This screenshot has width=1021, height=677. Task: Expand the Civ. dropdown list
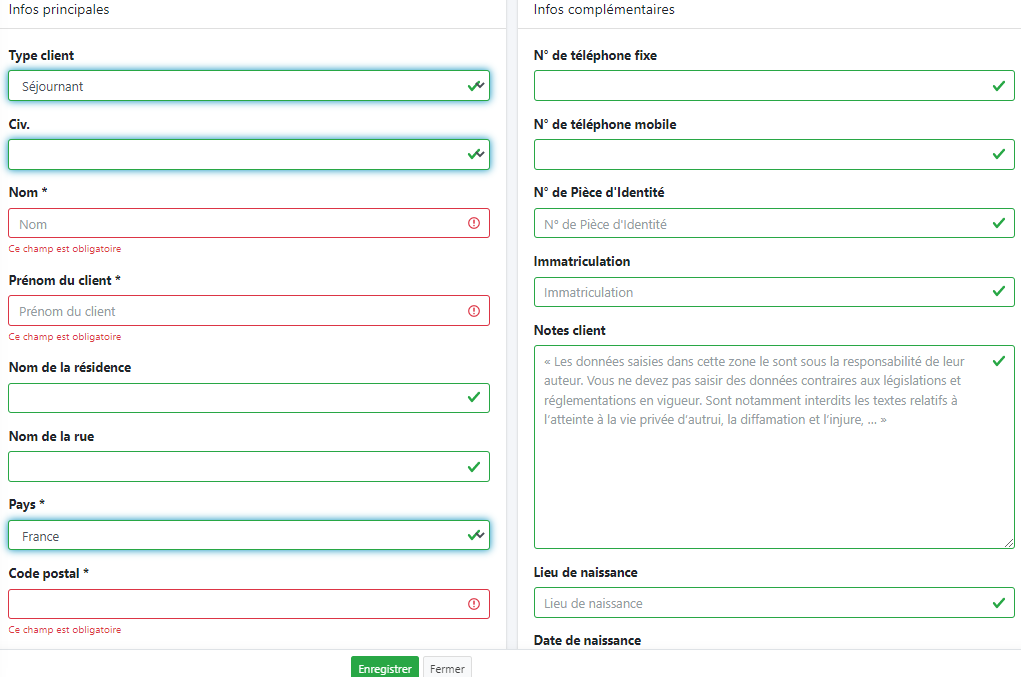coord(240,155)
